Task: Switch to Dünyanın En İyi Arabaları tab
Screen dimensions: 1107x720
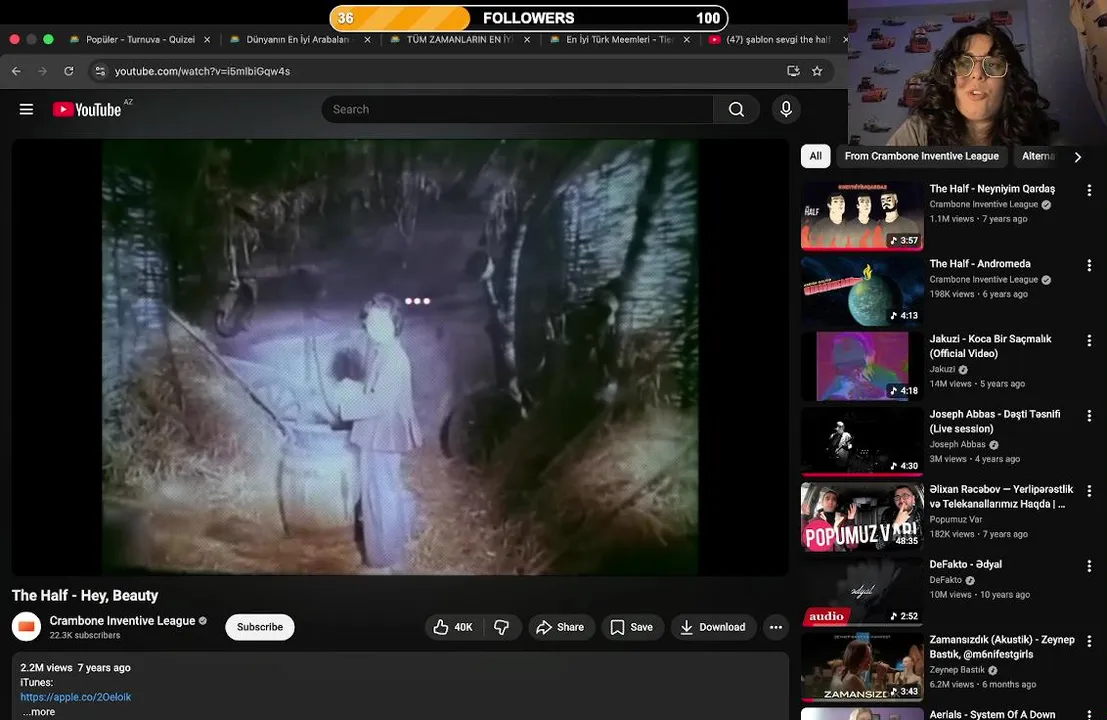Action: pyautogui.click(x=300, y=40)
